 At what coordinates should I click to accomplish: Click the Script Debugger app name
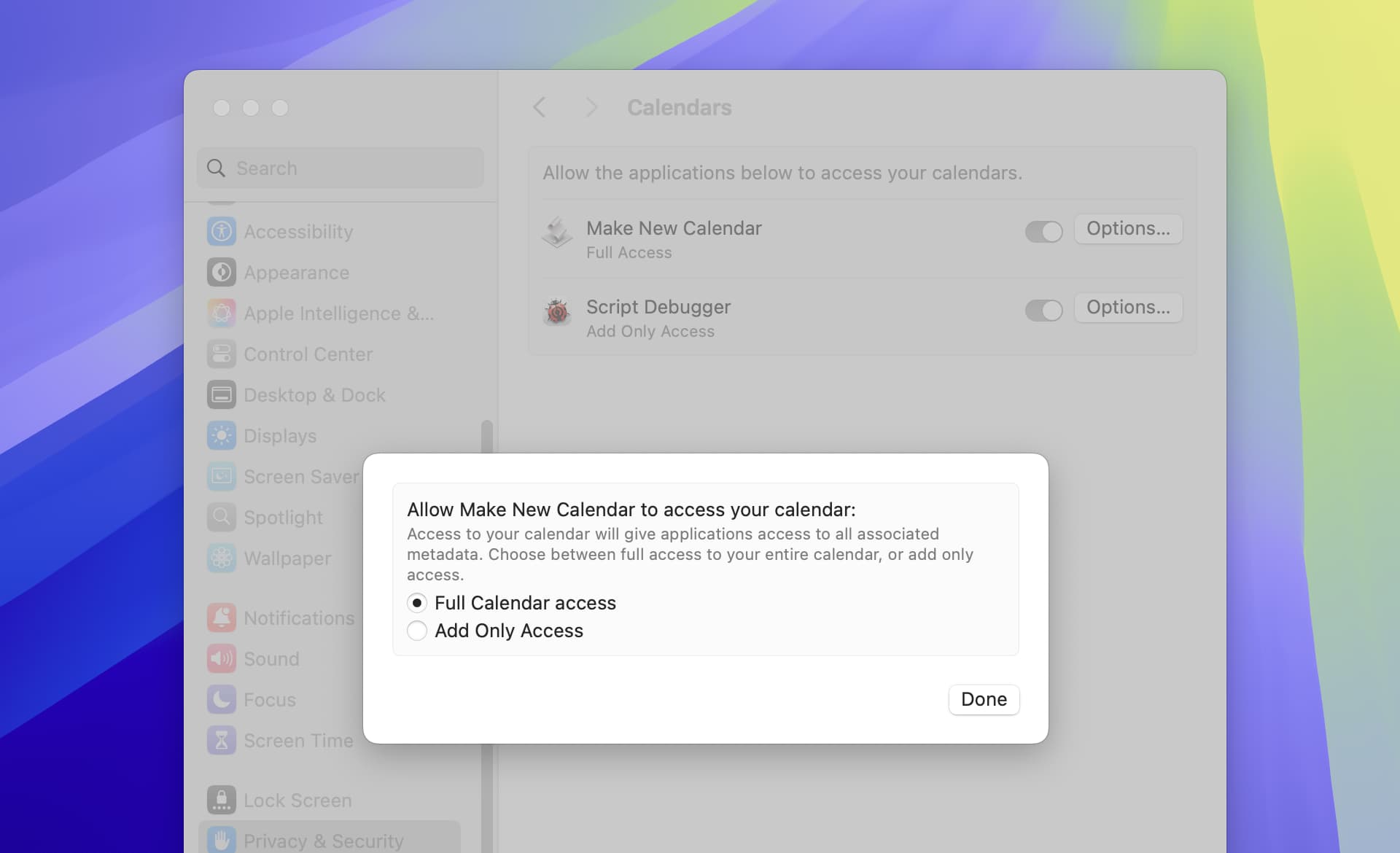pos(658,307)
